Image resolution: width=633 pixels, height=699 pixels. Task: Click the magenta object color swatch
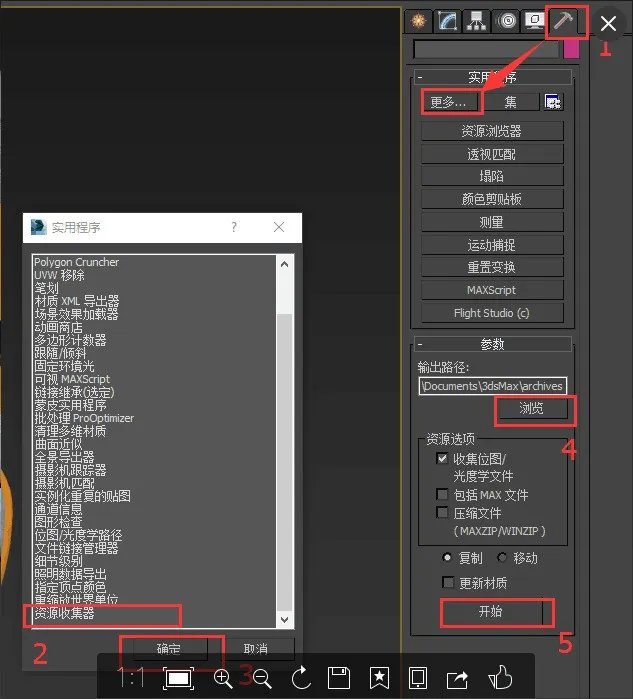571,49
